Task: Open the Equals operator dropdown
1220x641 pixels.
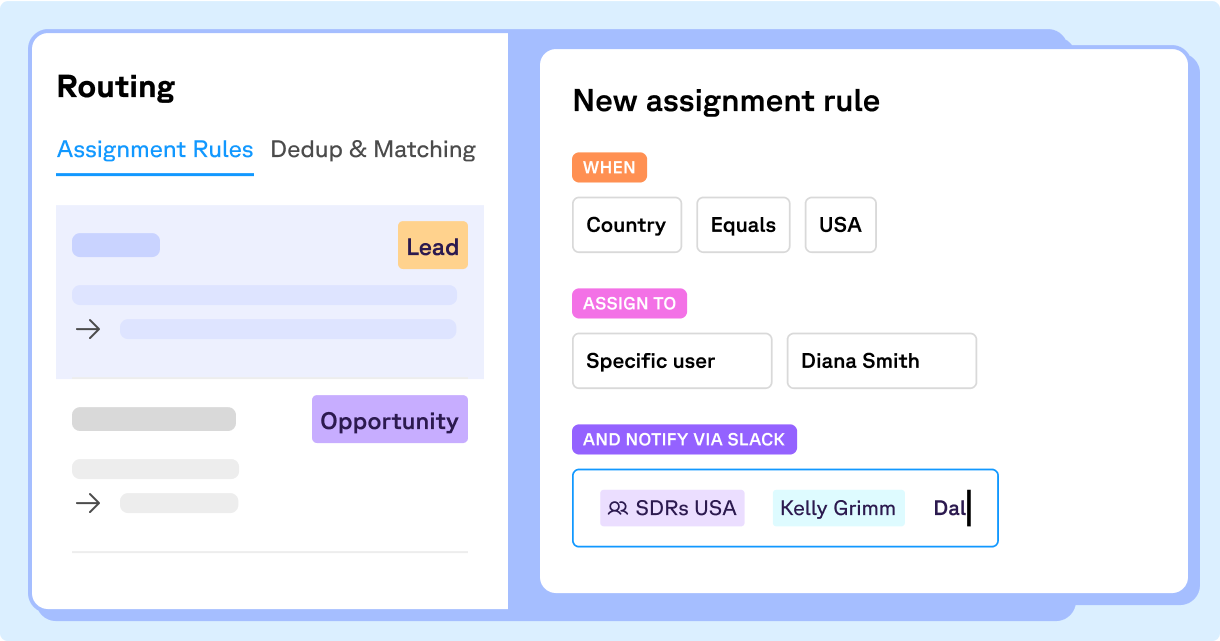Action: click(743, 225)
